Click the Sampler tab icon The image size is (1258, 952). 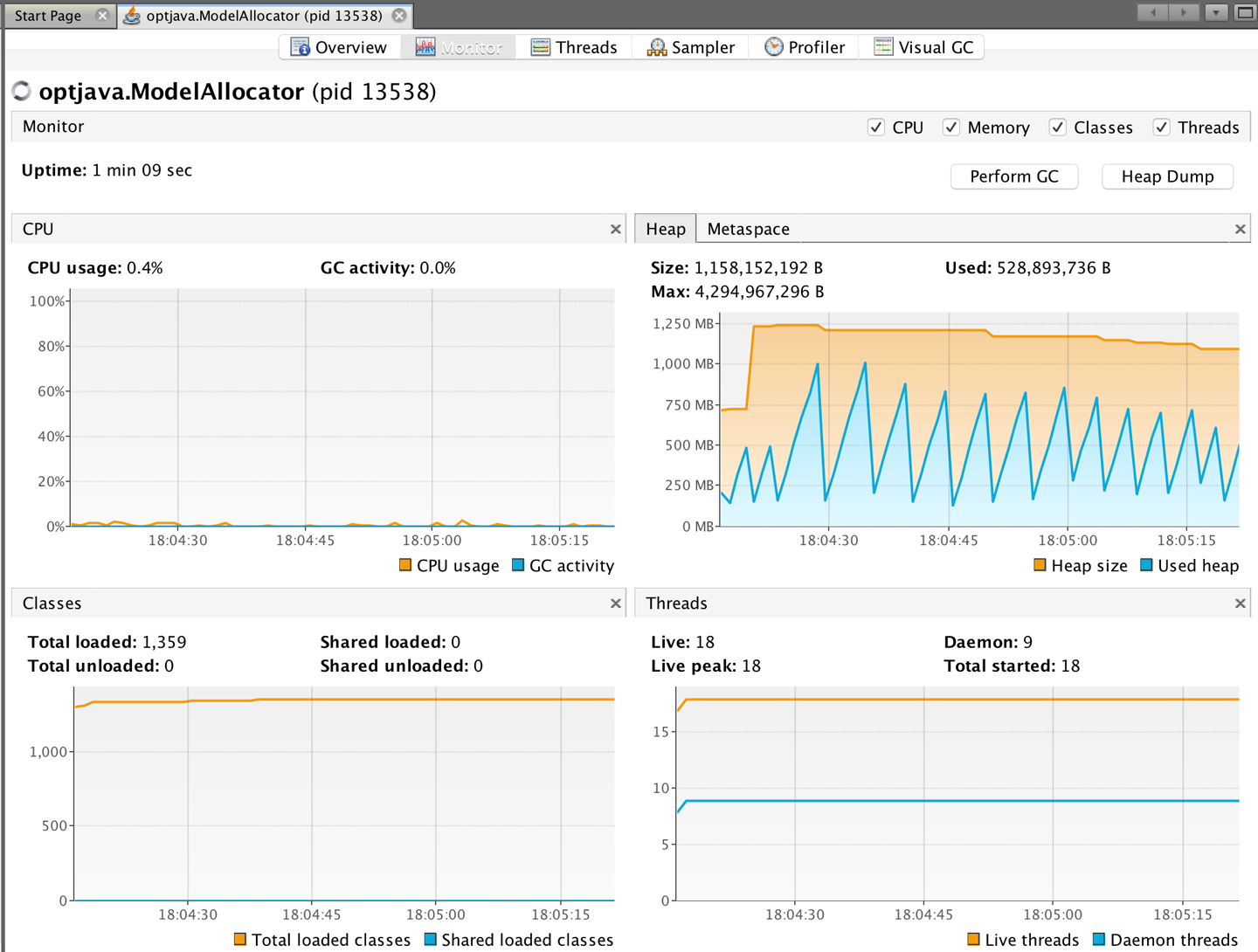656,47
